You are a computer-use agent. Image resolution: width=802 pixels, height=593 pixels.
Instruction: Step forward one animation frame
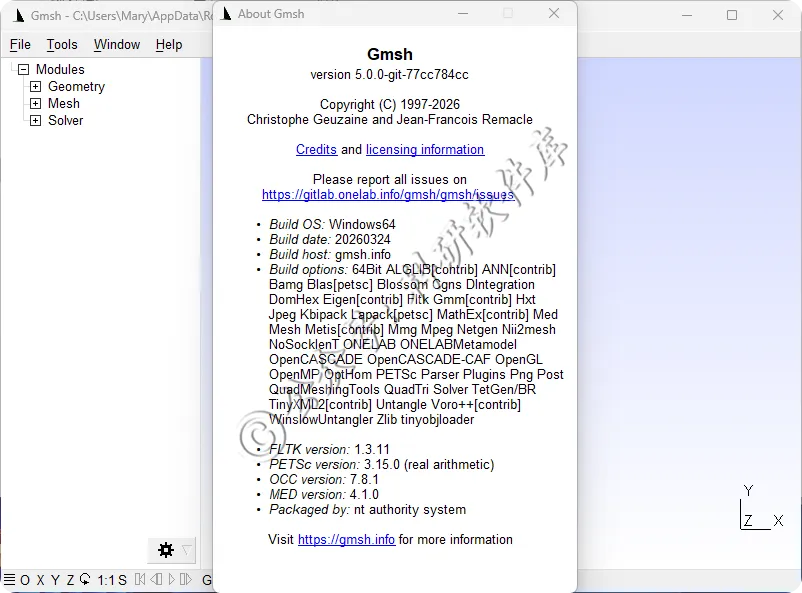(186, 579)
